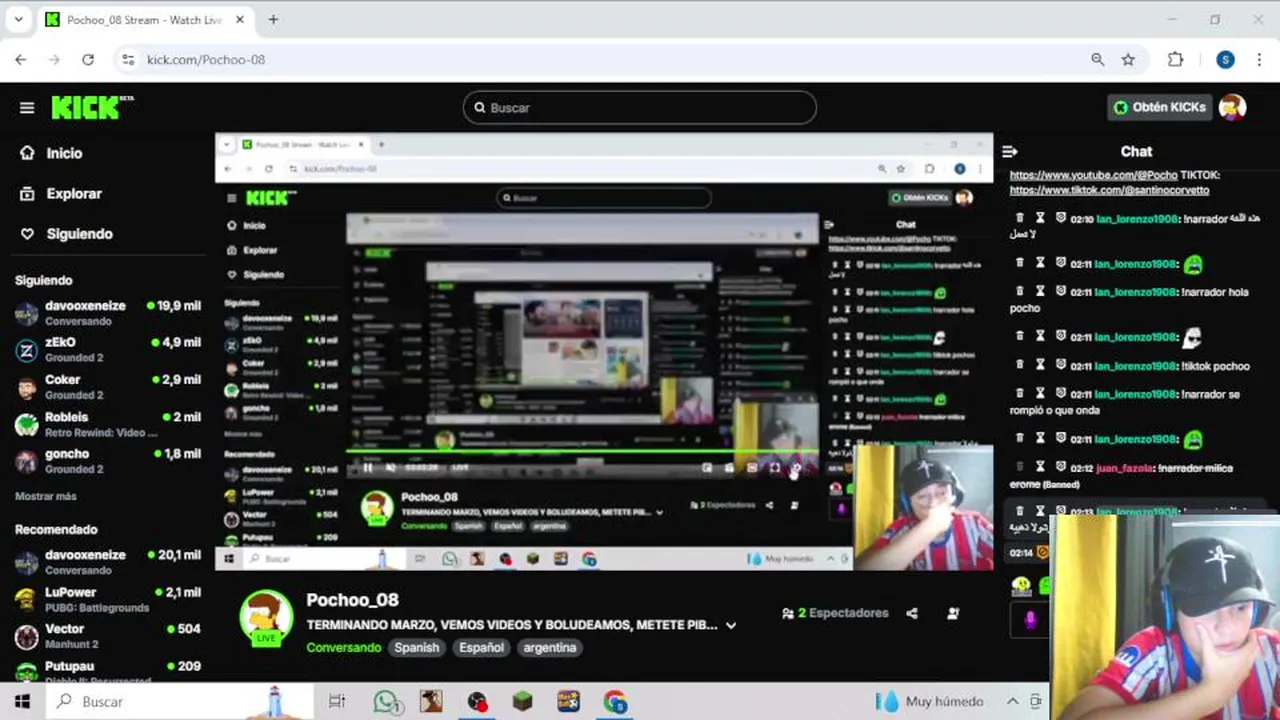
Task: View site information icon in the address bar
Action: point(127,60)
